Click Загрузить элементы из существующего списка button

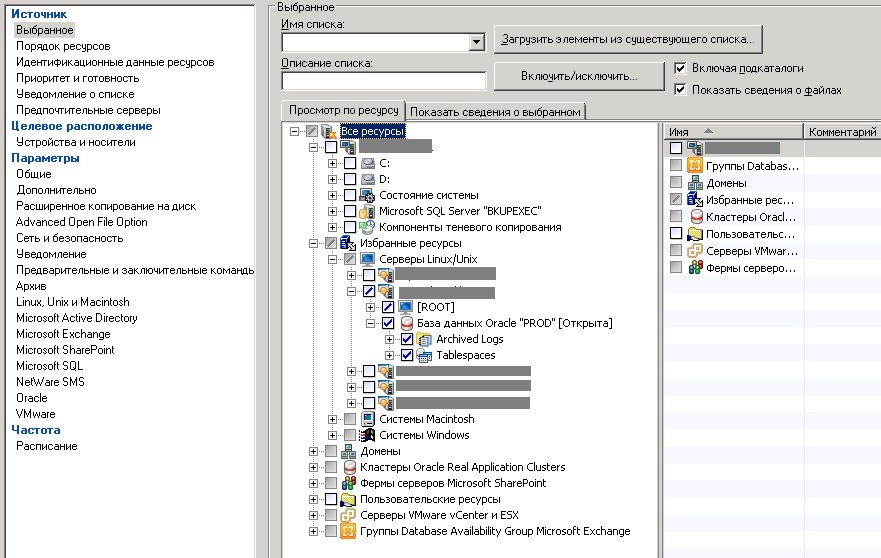(x=628, y=39)
